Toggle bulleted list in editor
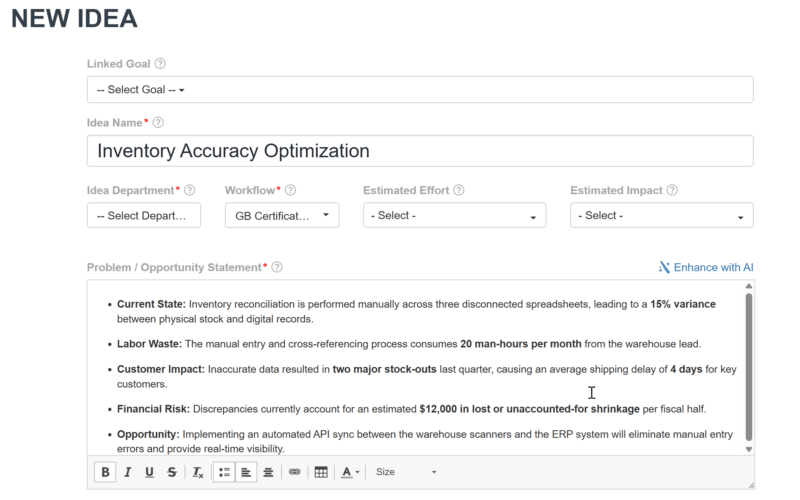The image size is (800, 500). (224, 472)
